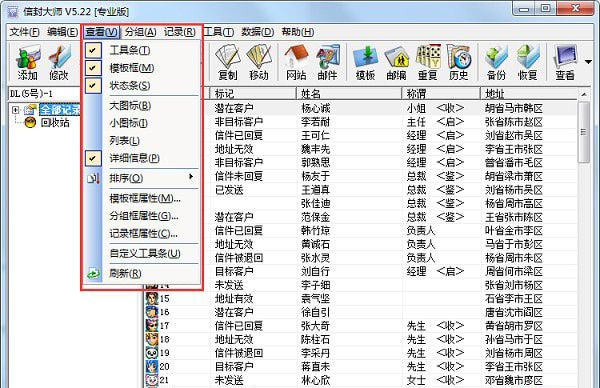Open the 工具(T) menu
The height and width of the screenshot is (388, 600).
218,32
